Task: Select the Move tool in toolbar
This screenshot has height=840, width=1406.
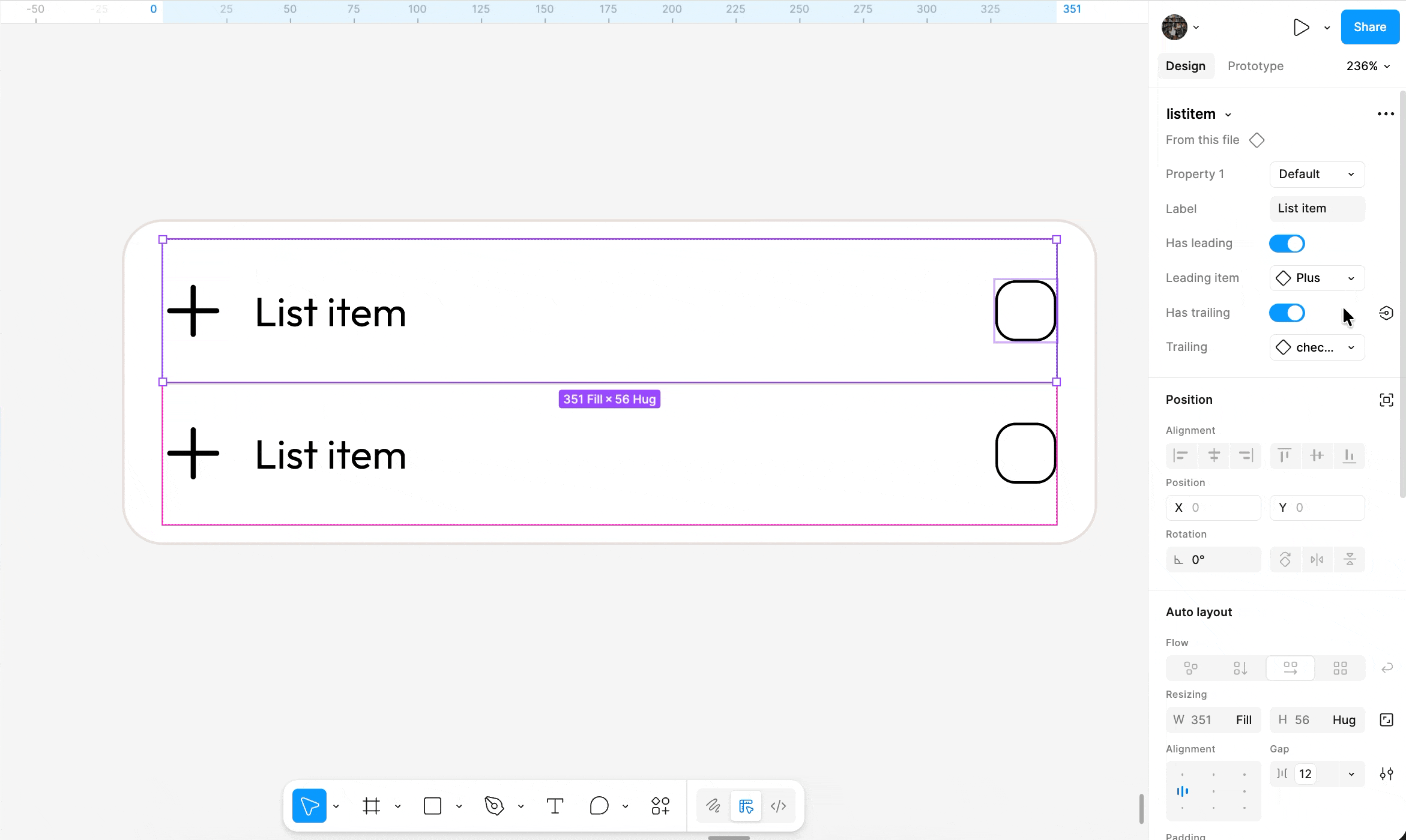Action: (309, 806)
